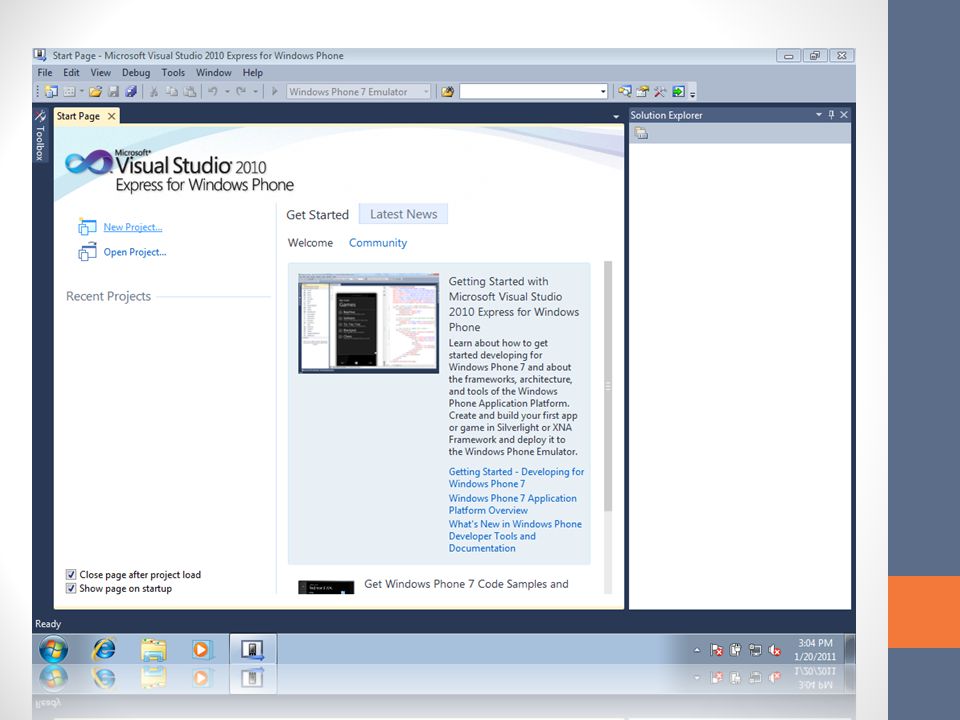
Task: Uncheck Show page on startup
Action: [x=71, y=588]
